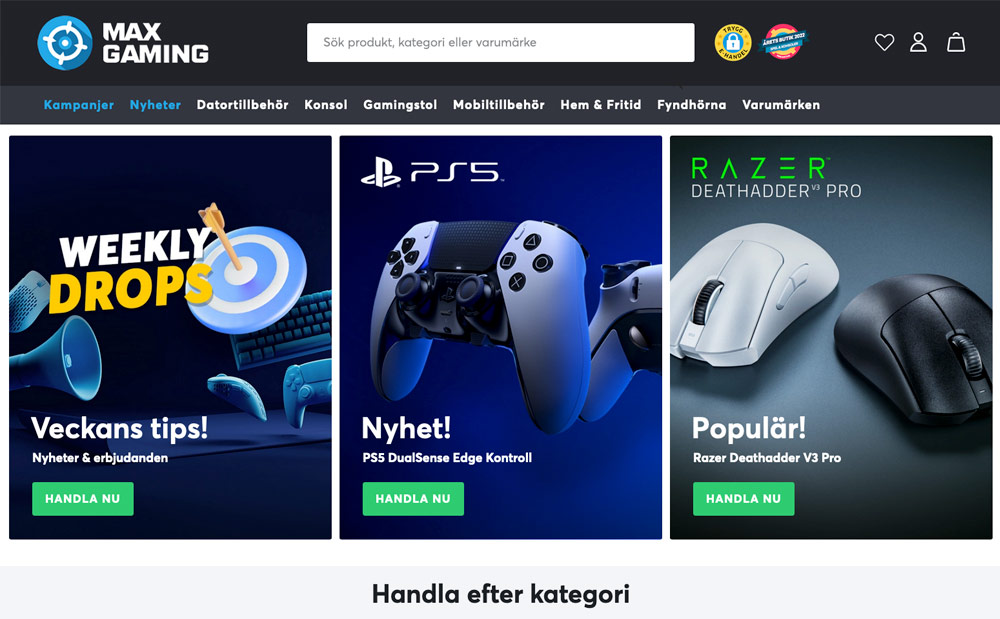This screenshot has height=619, width=1000.
Task: Click the Årets Butik 2022 badge
Action: [x=784, y=42]
